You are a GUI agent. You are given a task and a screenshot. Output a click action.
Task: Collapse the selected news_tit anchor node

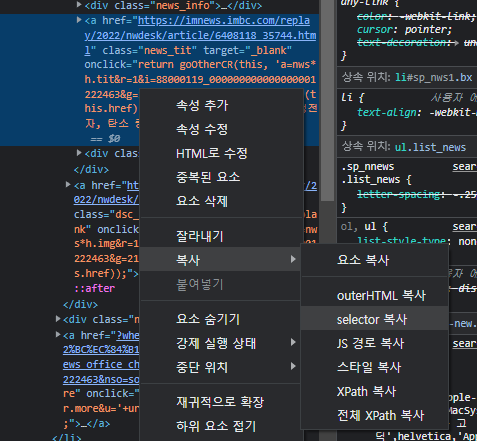coord(79,20)
